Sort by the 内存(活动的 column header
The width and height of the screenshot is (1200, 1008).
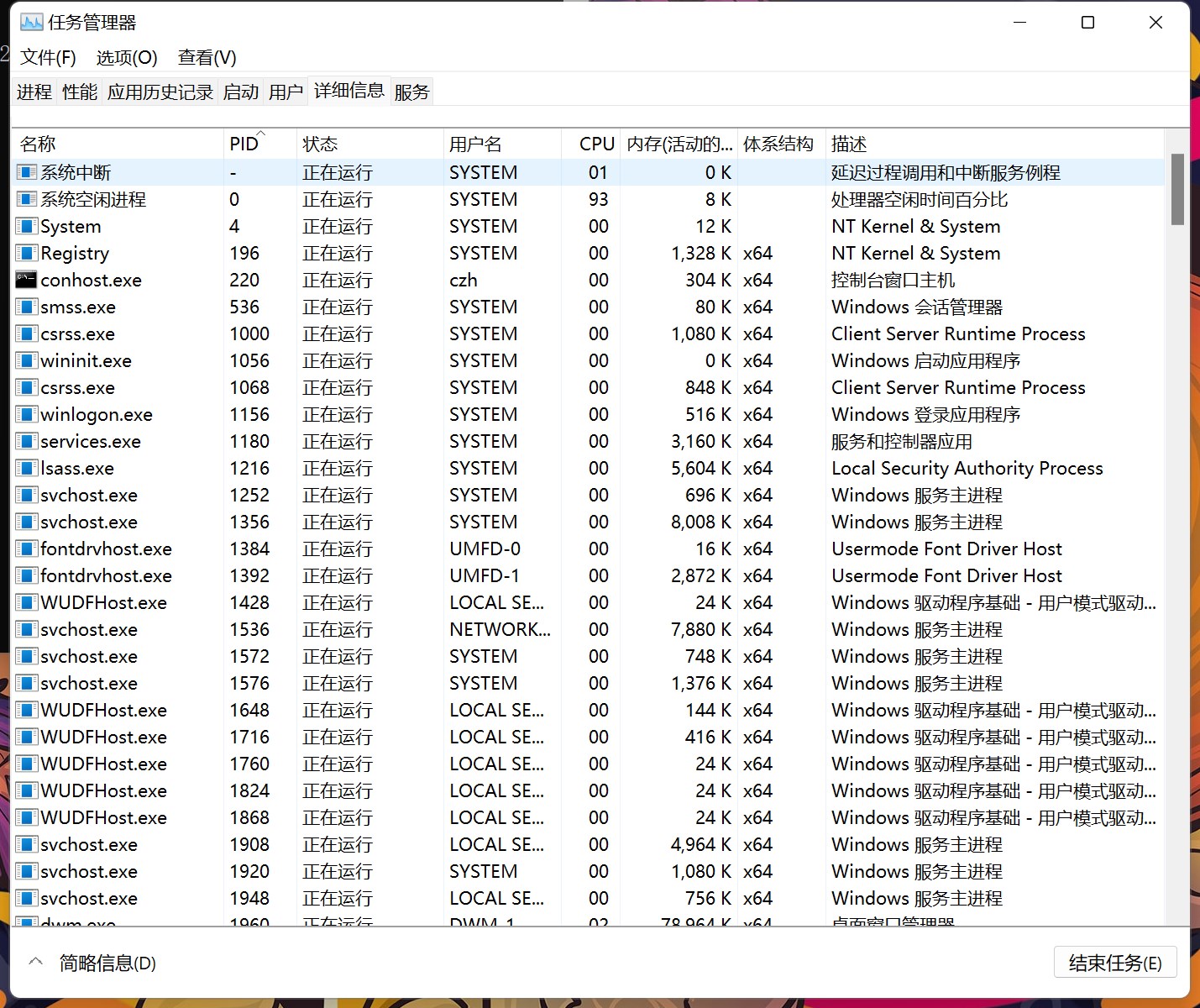(x=679, y=144)
